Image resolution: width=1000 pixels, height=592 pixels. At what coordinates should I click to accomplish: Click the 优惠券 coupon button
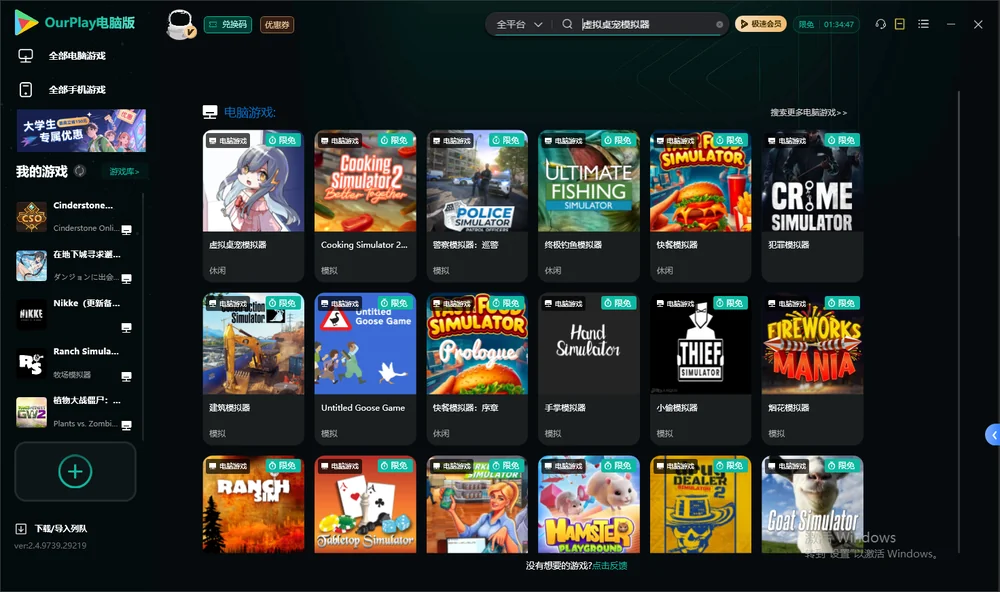click(277, 25)
